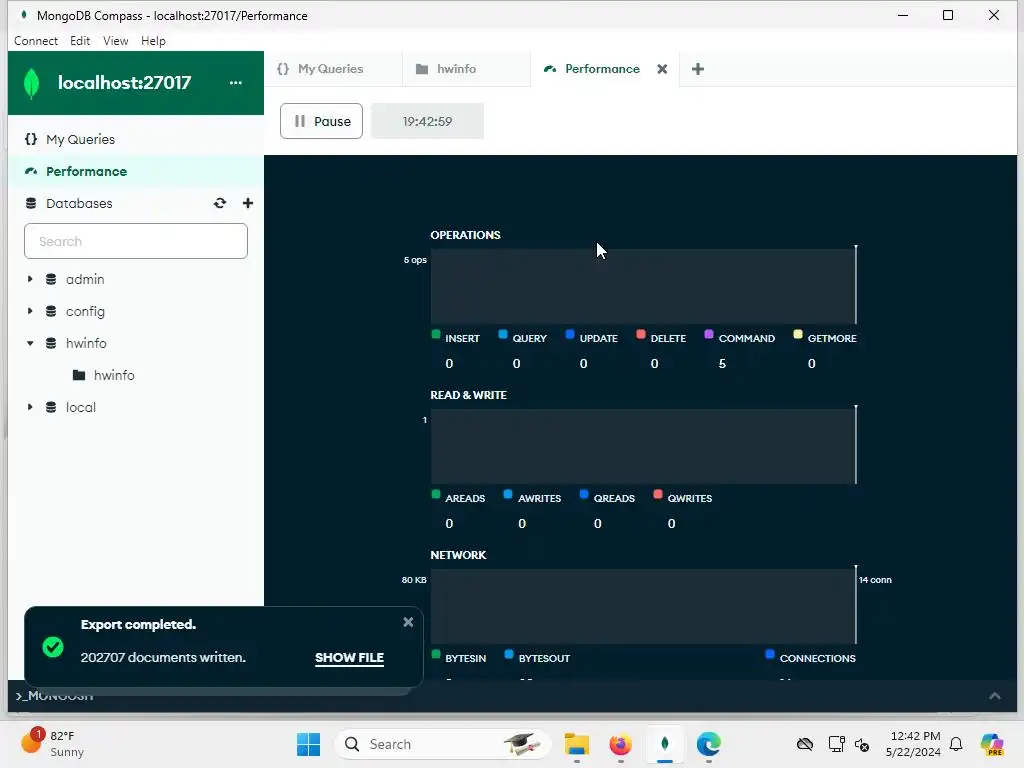Click the QWRITES legend label

[690, 498]
